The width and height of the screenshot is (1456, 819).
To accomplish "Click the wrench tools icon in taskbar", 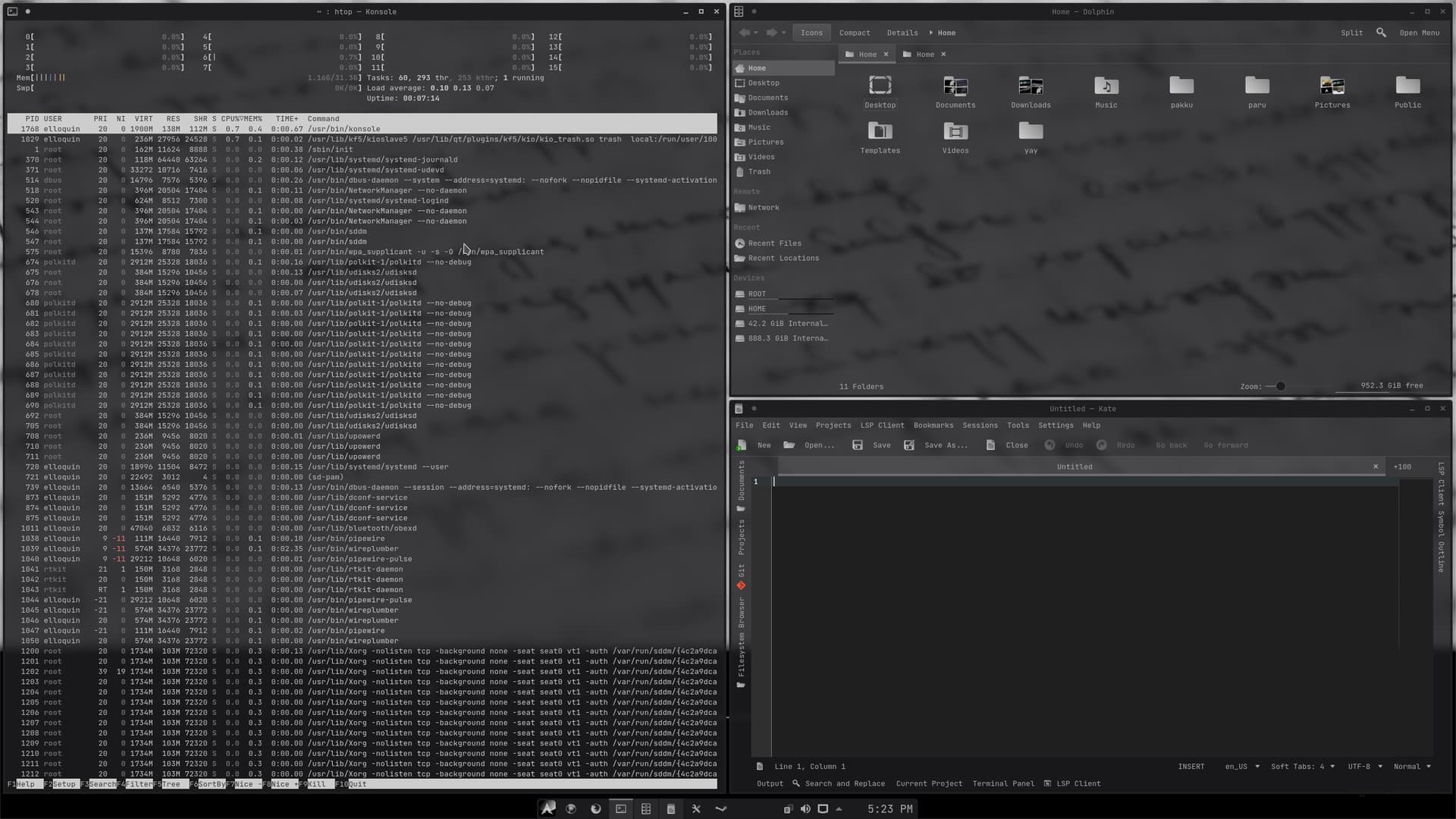I will click(x=695, y=809).
